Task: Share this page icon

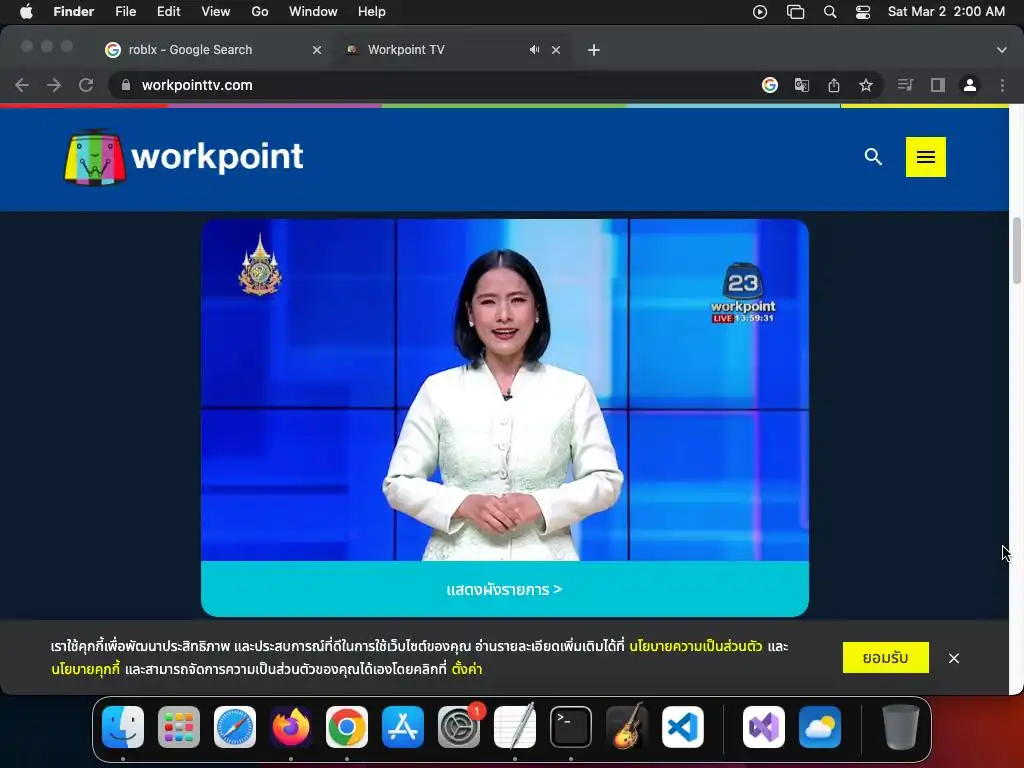Action: pyautogui.click(x=833, y=85)
